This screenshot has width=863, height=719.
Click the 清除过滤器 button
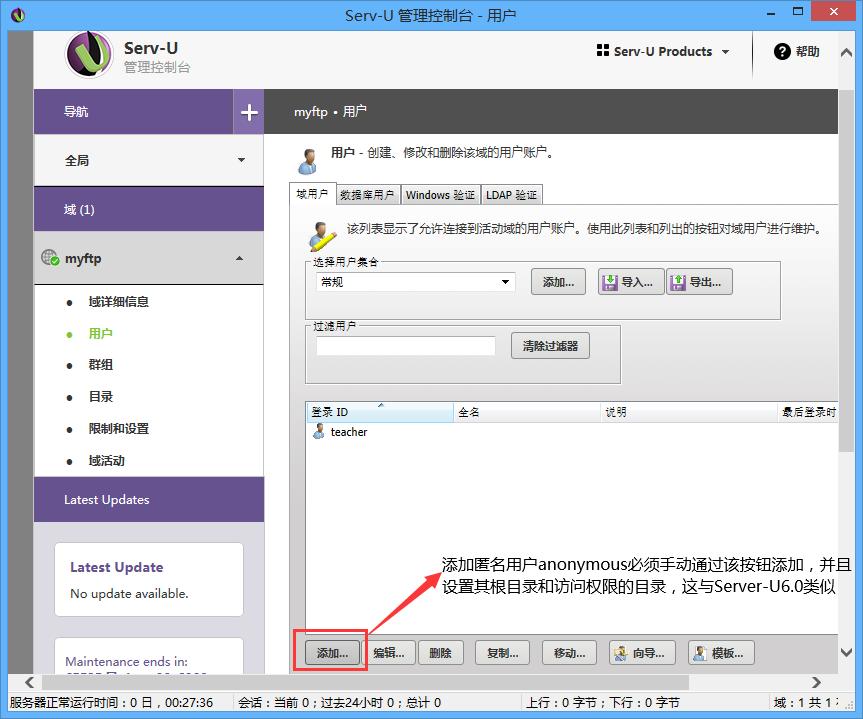coord(550,346)
